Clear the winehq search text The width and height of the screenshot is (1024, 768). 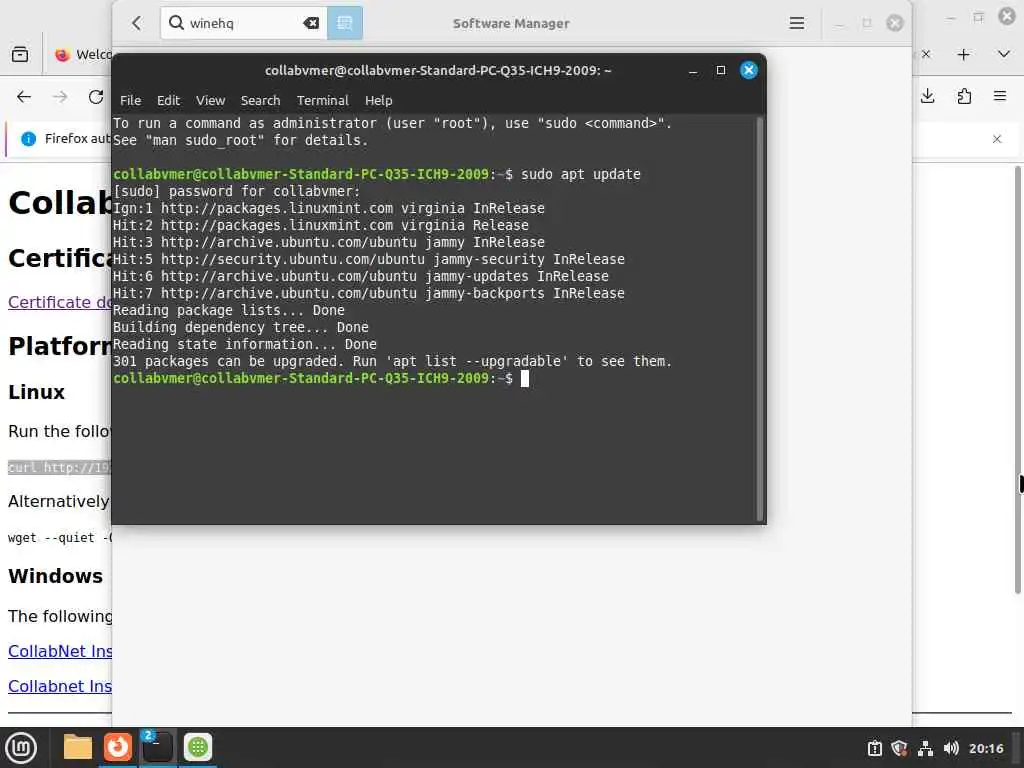[x=311, y=23]
